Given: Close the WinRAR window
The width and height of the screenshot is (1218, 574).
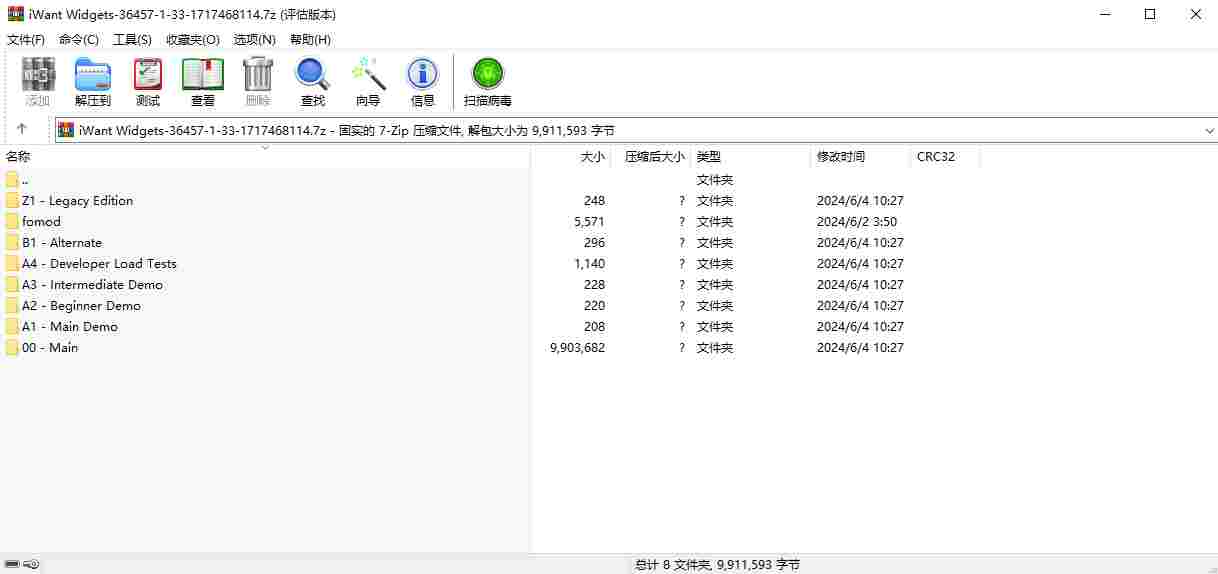Looking at the screenshot, I should point(1196,14).
